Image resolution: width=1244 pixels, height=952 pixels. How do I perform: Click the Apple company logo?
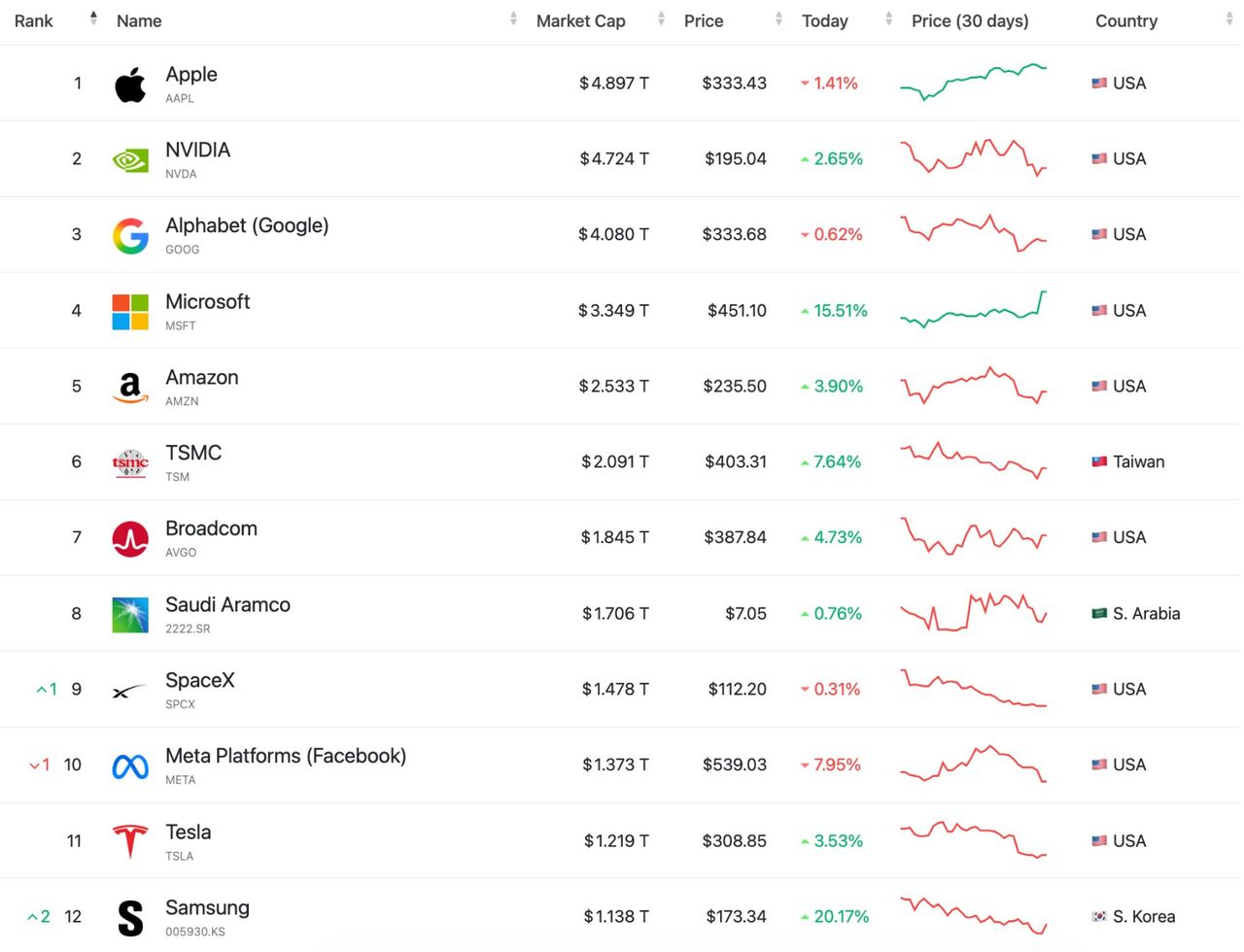(130, 85)
